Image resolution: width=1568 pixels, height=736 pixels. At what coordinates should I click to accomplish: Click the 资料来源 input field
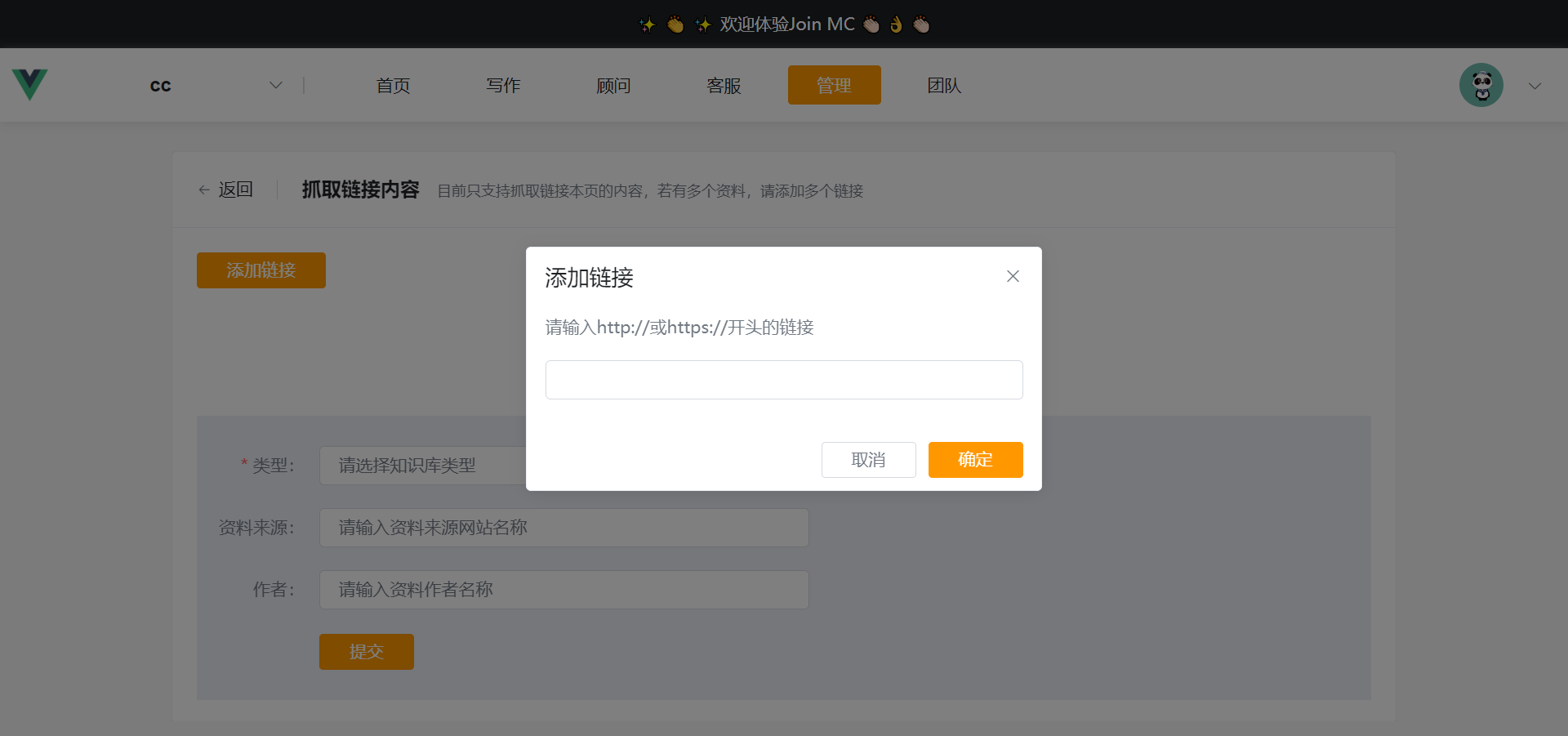pos(563,528)
